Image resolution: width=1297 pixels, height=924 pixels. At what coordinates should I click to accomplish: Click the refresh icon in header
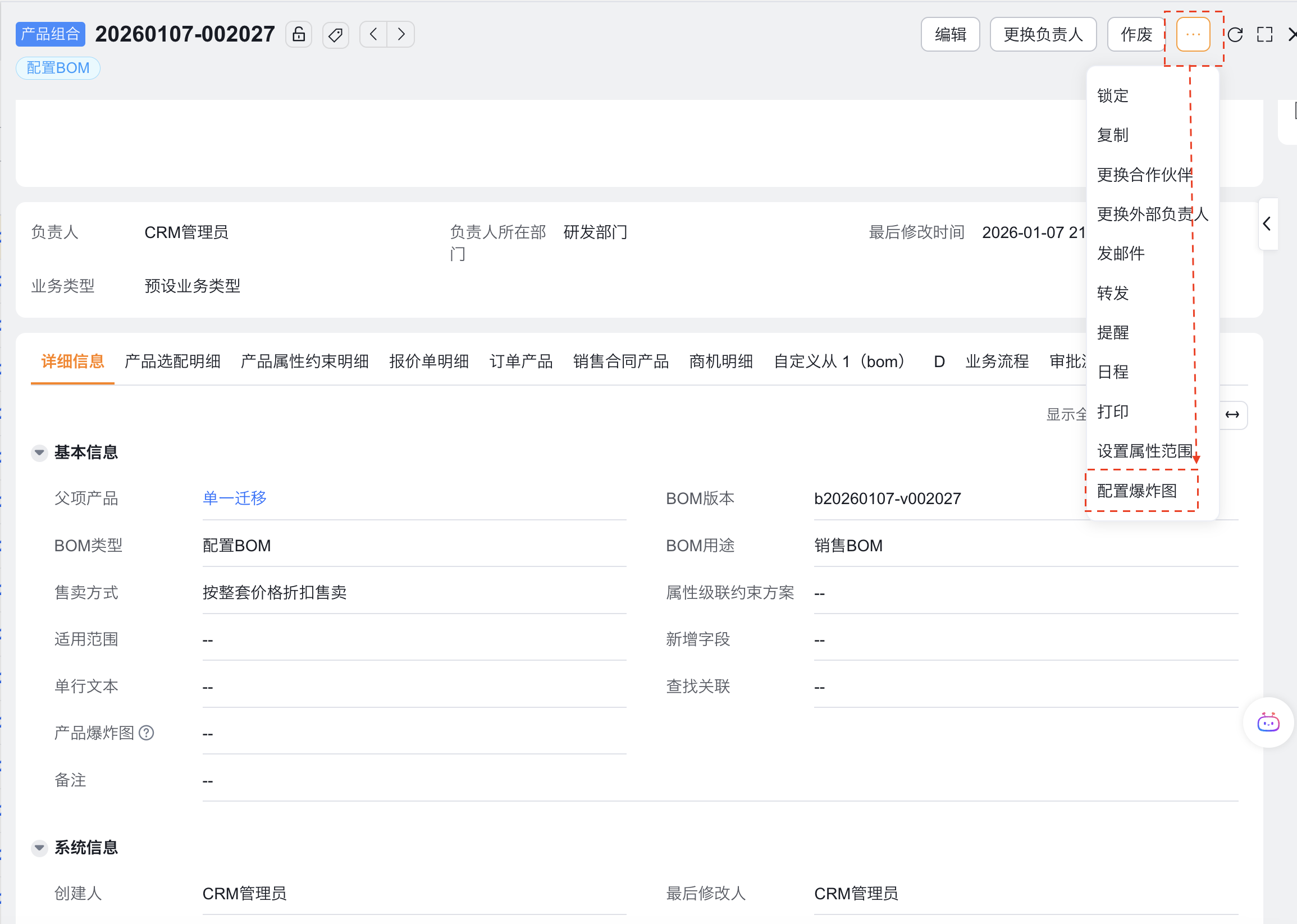click(x=1235, y=35)
